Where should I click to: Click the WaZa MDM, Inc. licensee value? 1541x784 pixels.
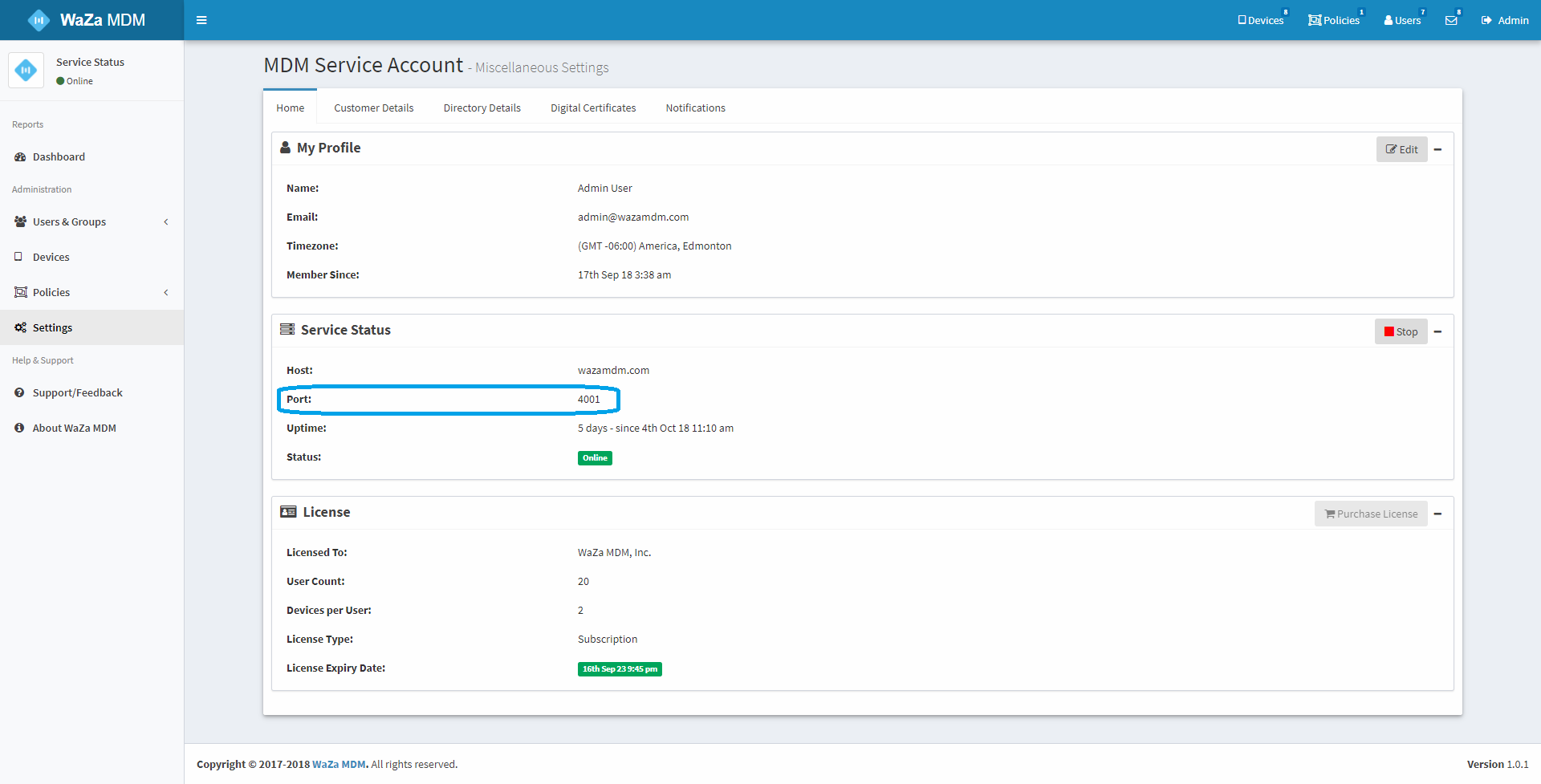coord(614,552)
